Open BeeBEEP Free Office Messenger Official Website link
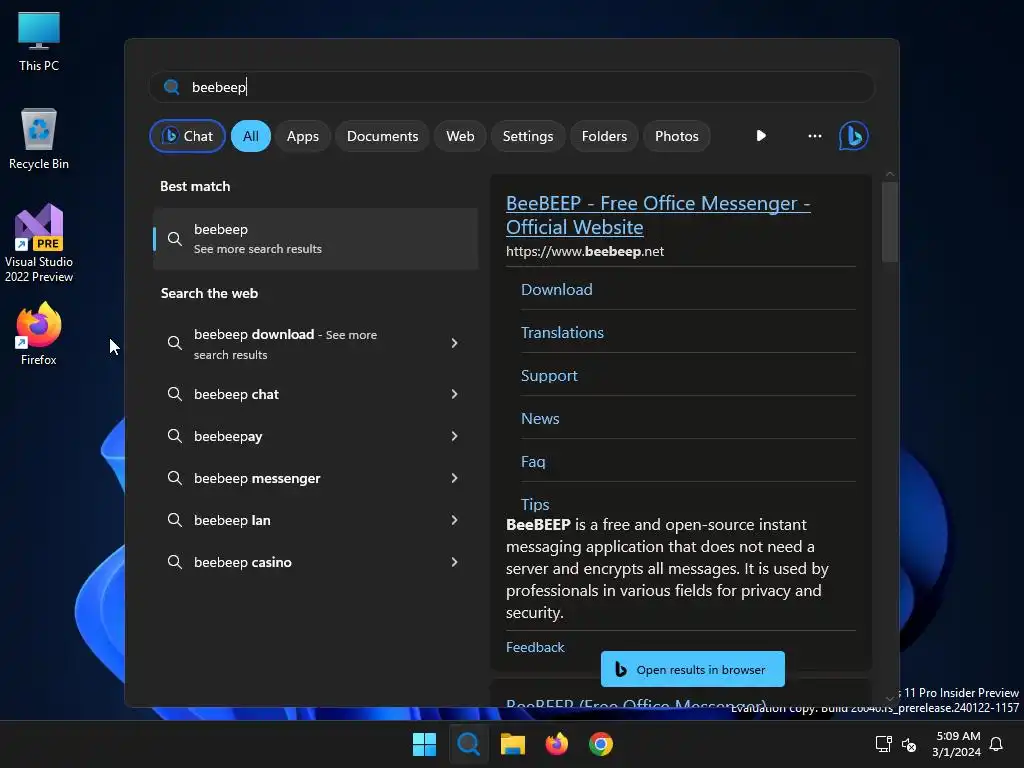1024x768 pixels. pos(658,215)
